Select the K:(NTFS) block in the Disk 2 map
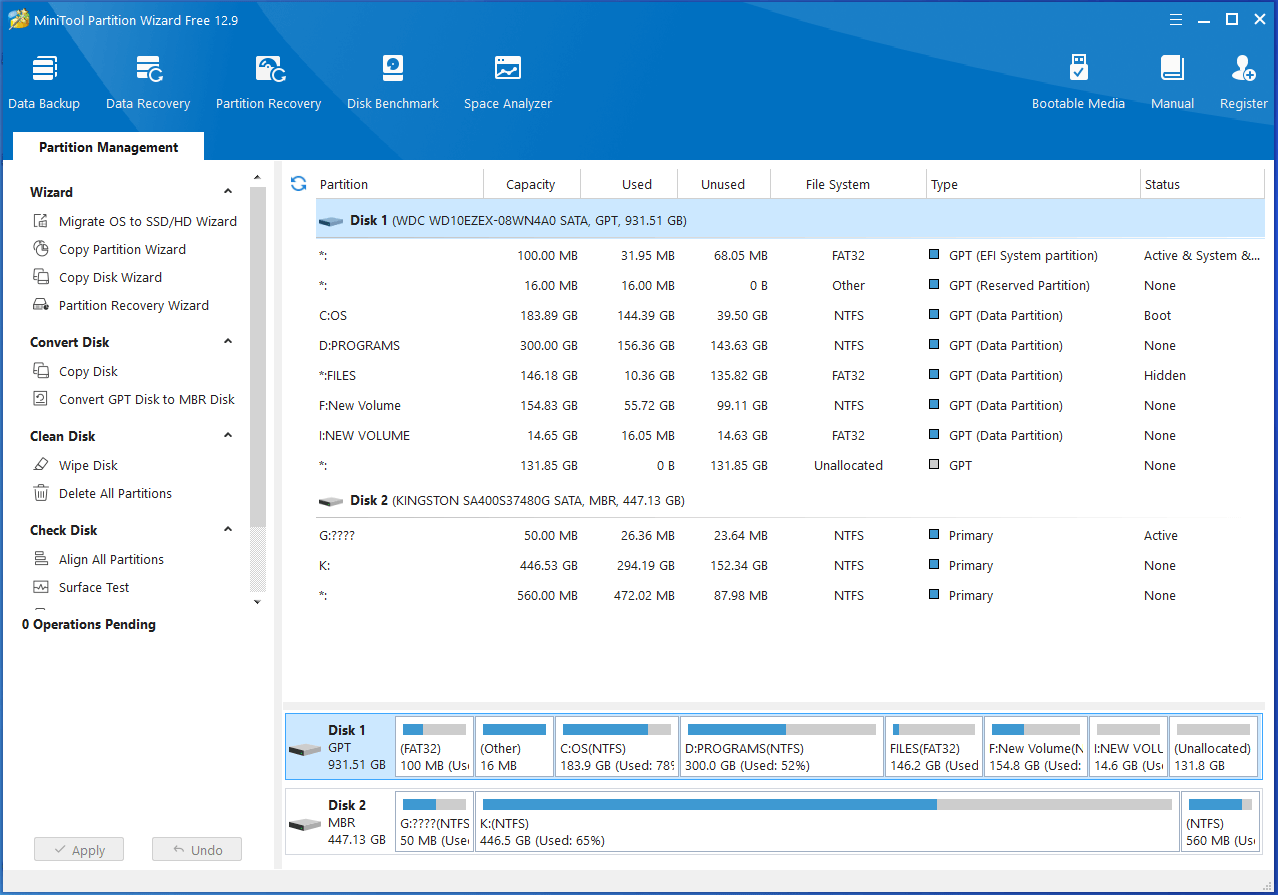 coord(826,823)
